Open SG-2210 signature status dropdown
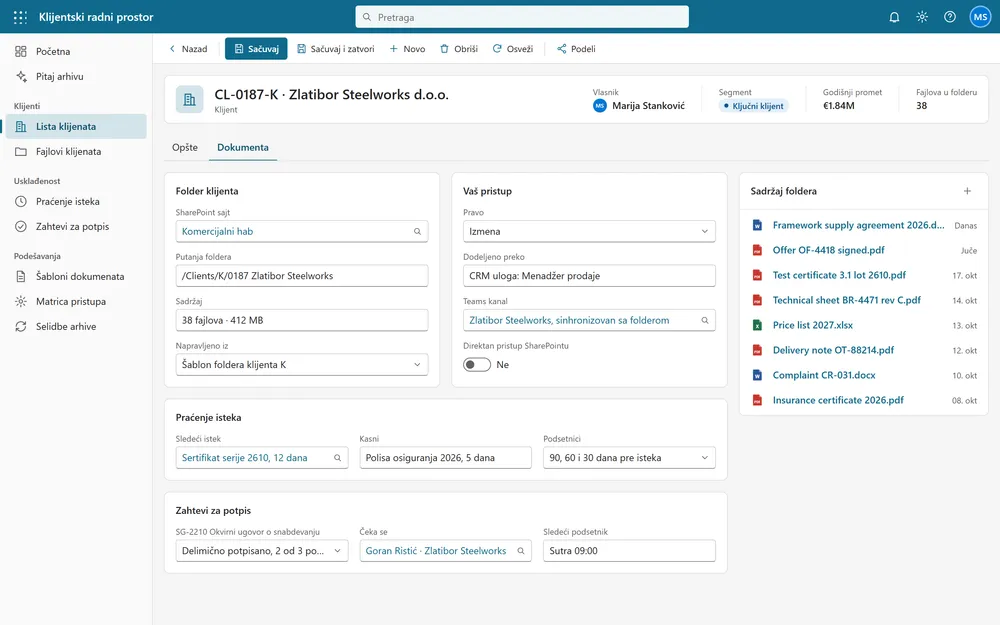Screen dimensions: 1000x625 (262, 551)
